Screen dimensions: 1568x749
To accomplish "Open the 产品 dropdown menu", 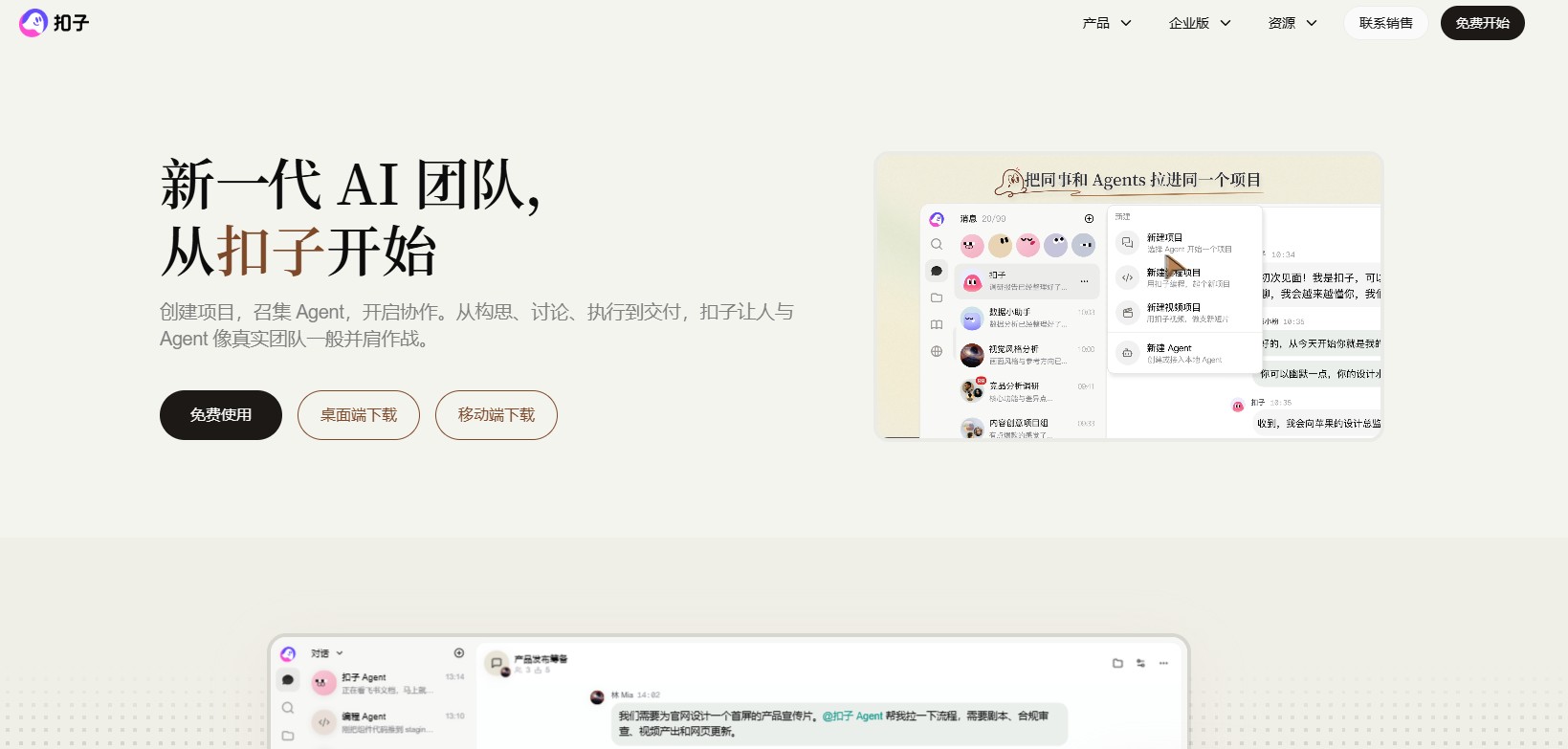I will click(1107, 23).
